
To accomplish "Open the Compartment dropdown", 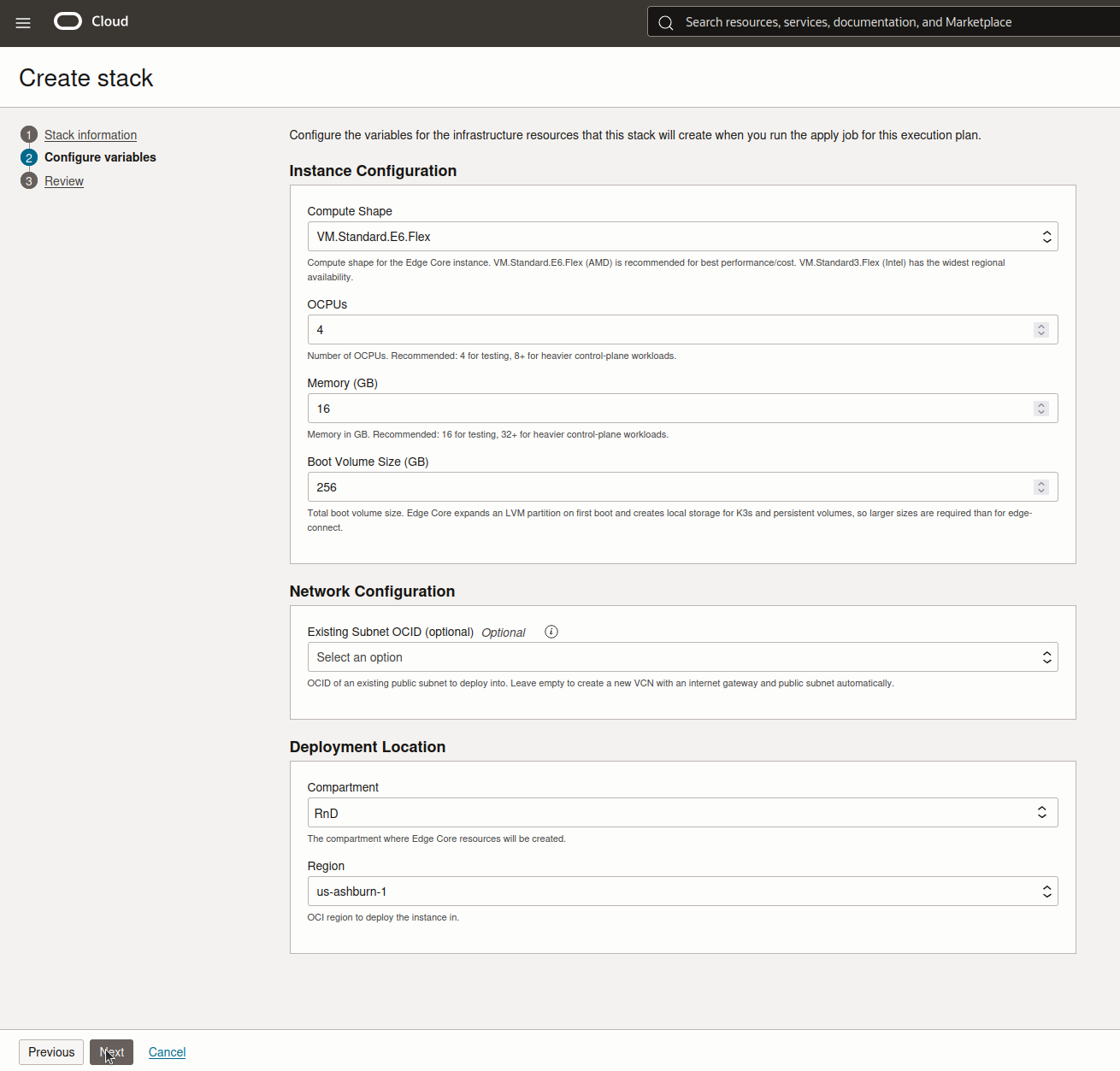I will [682, 813].
